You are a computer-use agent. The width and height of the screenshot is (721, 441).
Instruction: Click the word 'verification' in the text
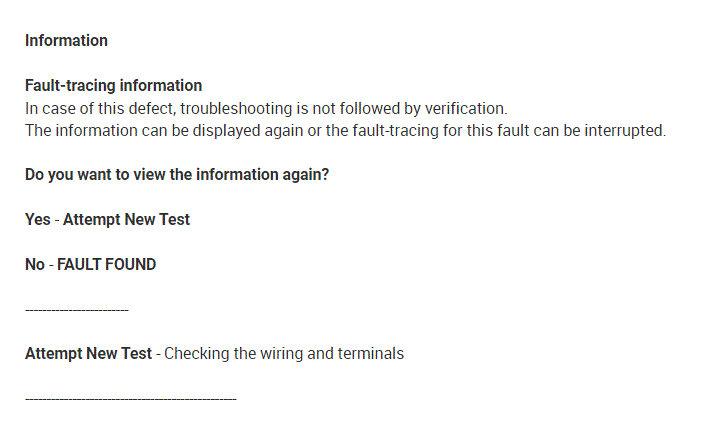(x=466, y=108)
